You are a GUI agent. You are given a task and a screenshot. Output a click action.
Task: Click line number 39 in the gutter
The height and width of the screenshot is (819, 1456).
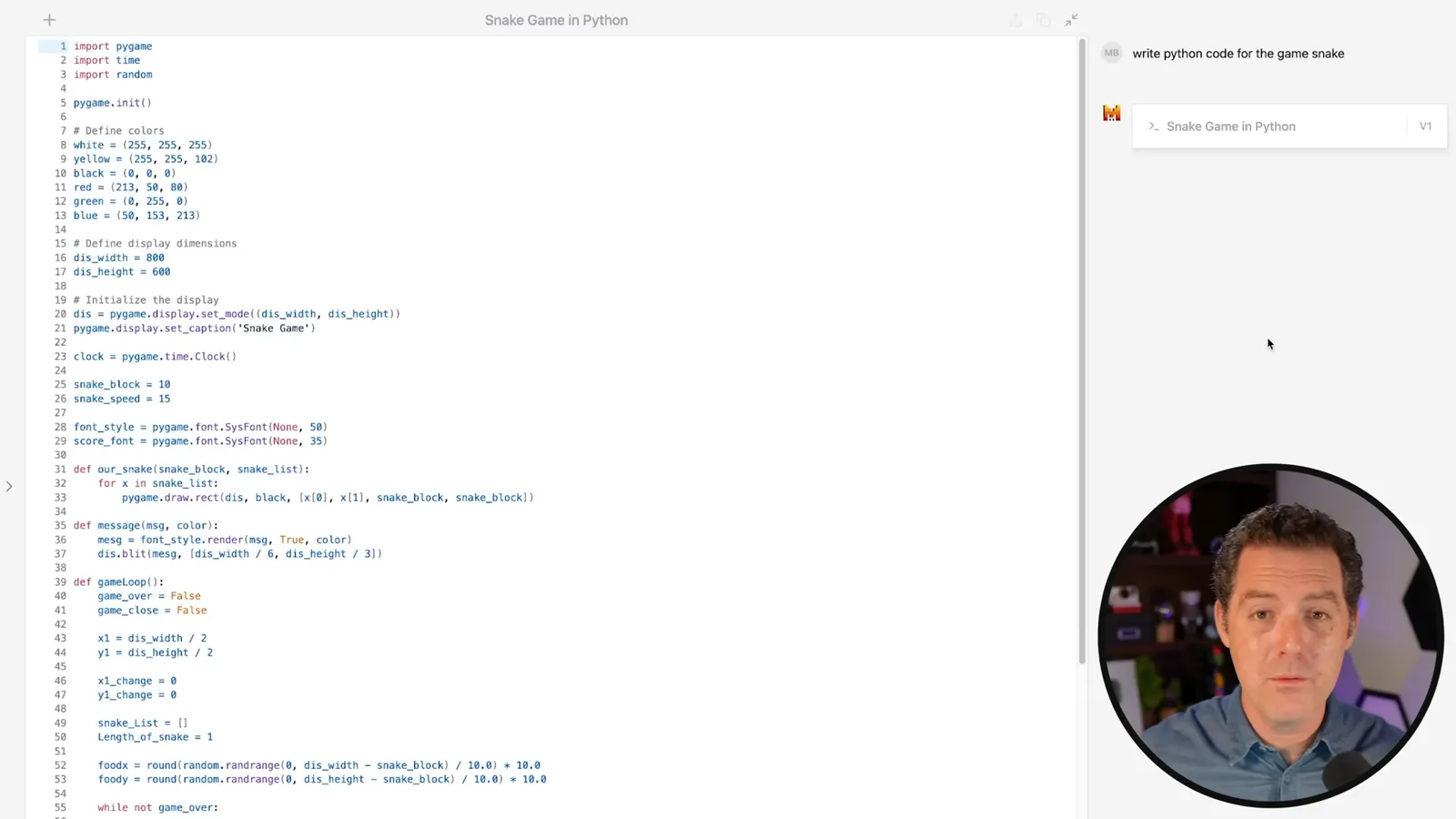tap(60, 582)
